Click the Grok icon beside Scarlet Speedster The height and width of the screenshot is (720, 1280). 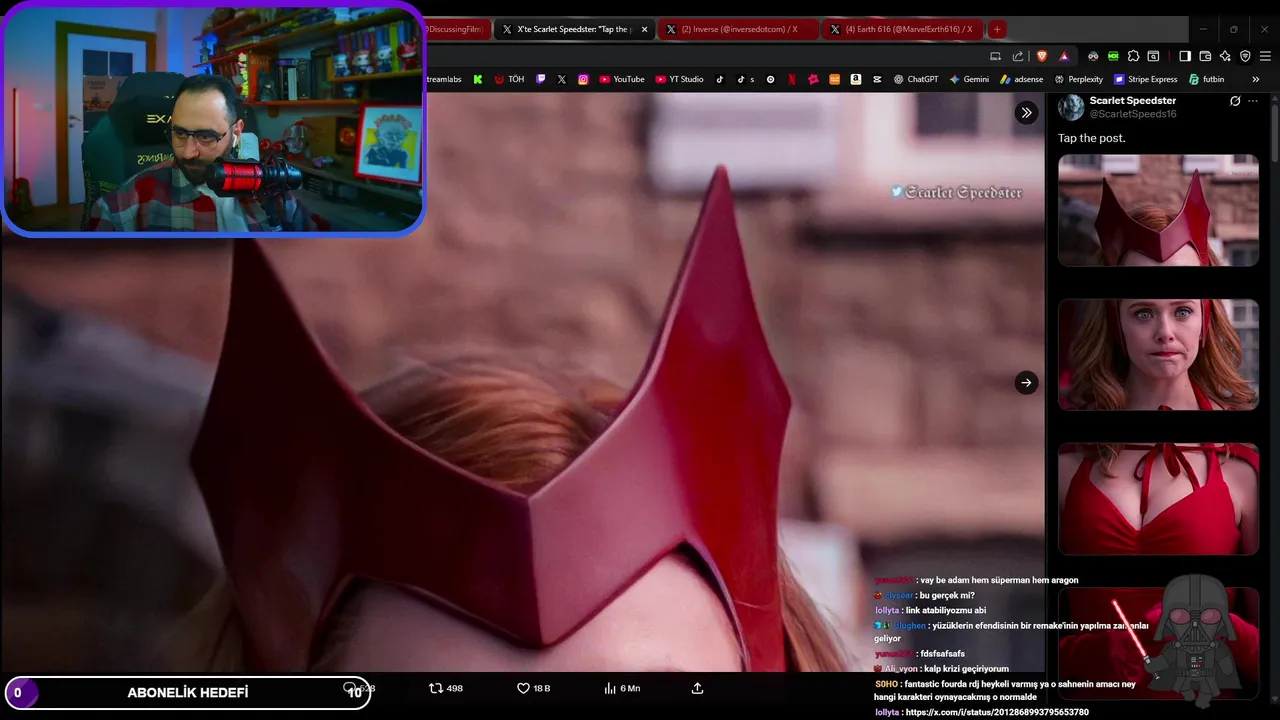1235,101
